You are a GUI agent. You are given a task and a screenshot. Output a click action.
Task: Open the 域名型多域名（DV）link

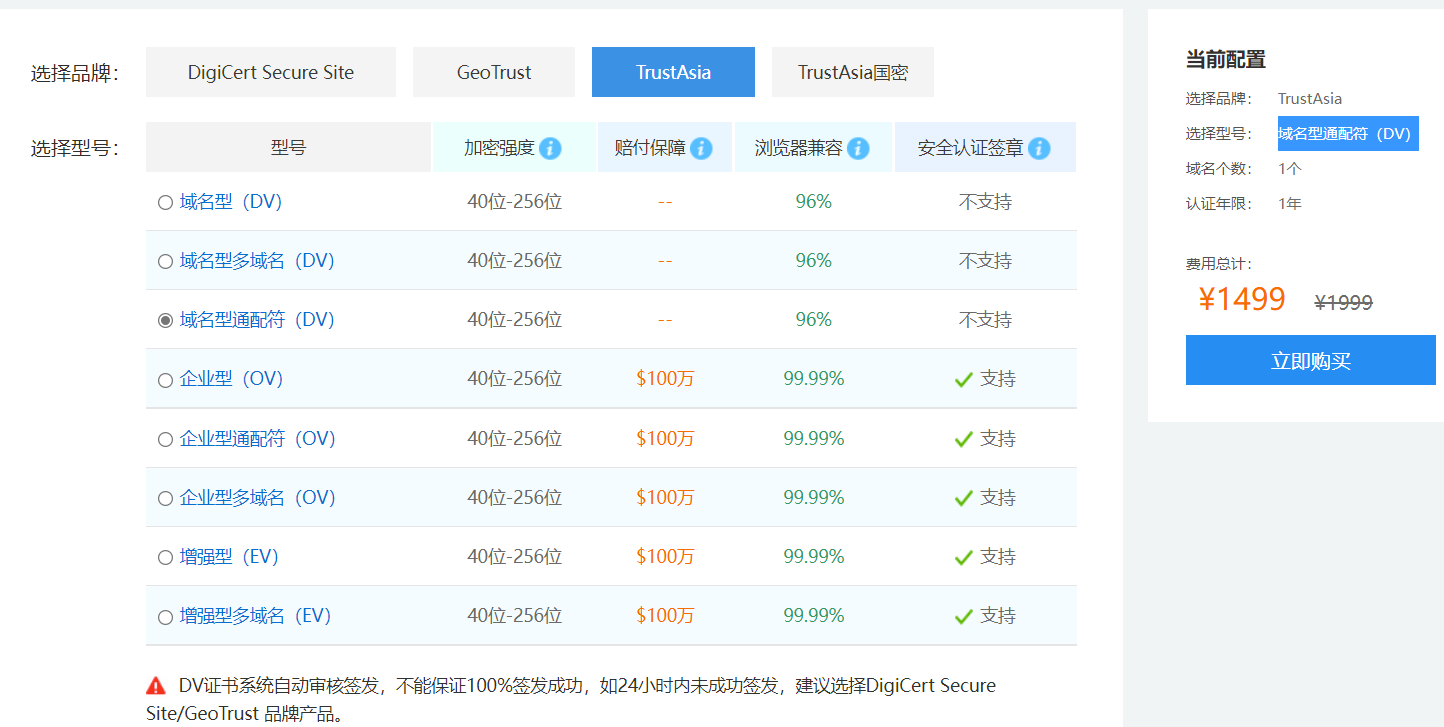[x=257, y=261]
